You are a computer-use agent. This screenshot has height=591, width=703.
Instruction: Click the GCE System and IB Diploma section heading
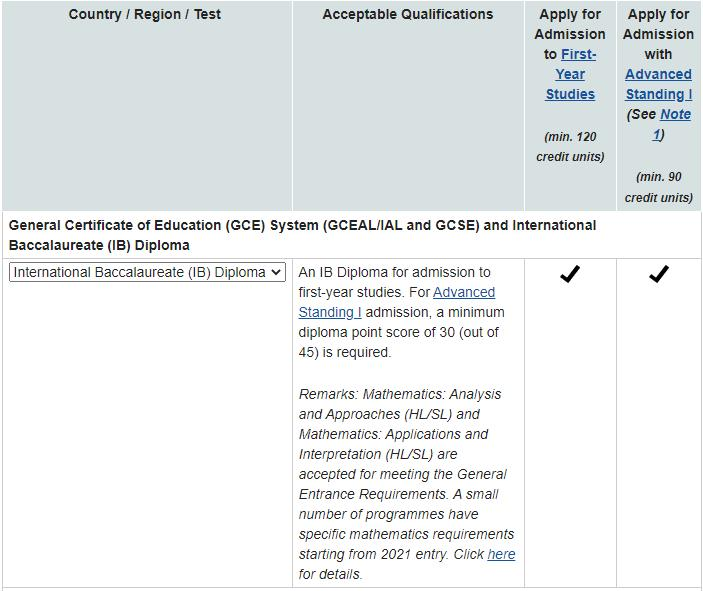click(x=302, y=235)
